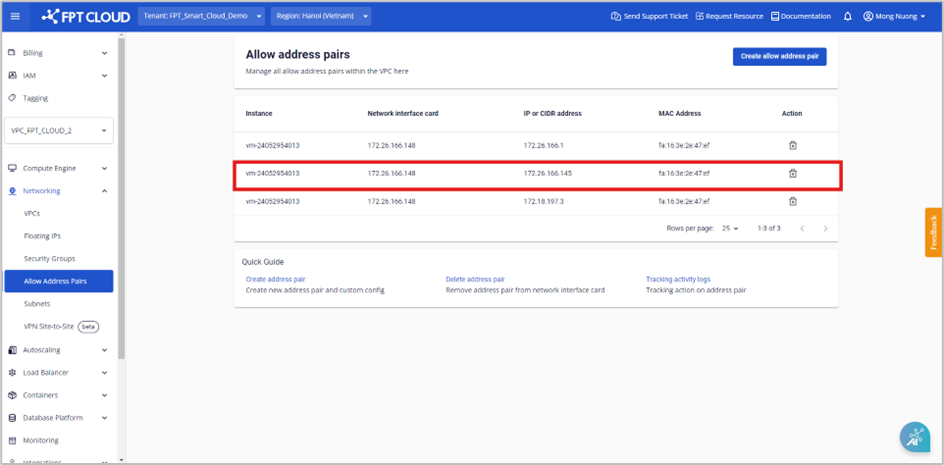Image resolution: width=944 pixels, height=465 pixels.
Task: Open the Tenant selector dropdown
Action: [x=201, y=17]
